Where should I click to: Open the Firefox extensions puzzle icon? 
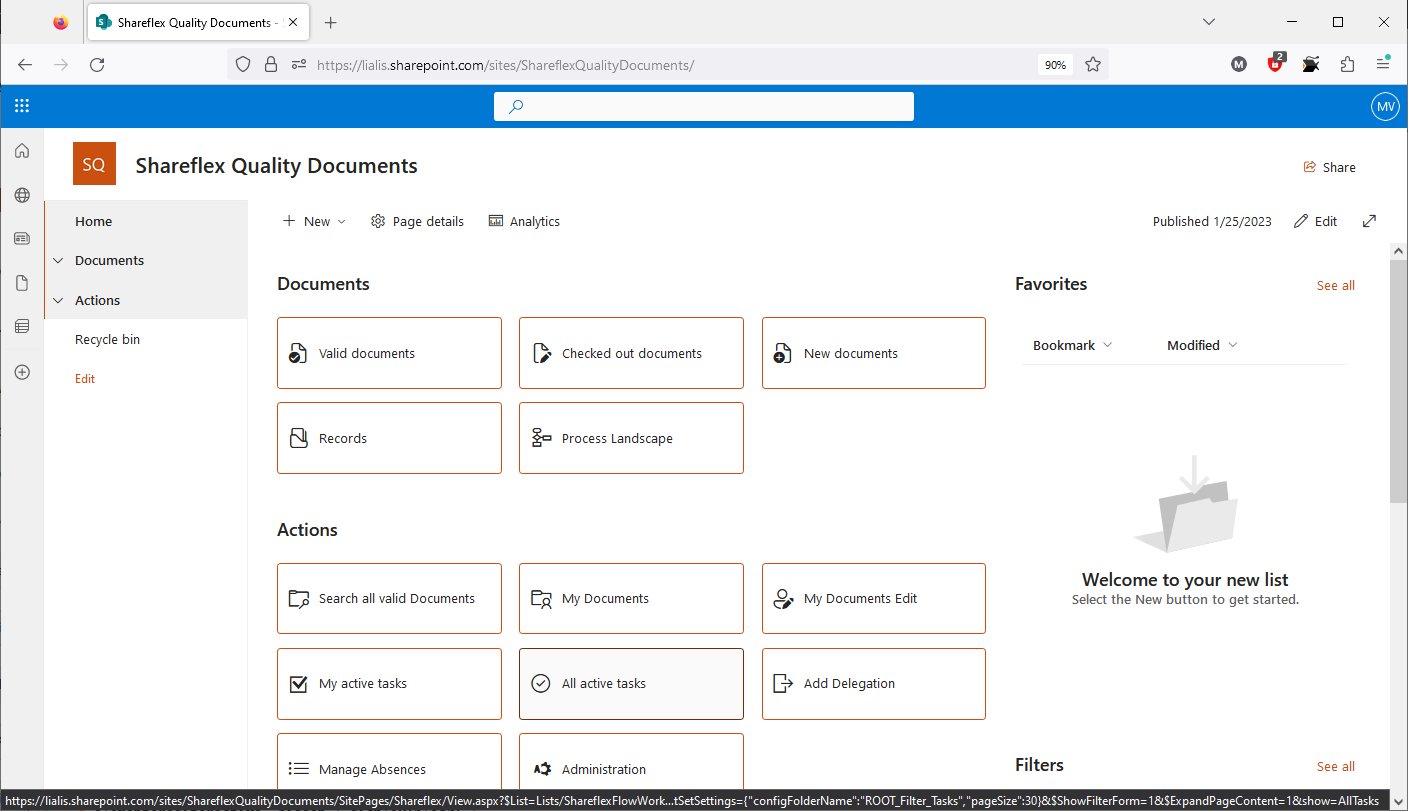(x=1347, y=64)
